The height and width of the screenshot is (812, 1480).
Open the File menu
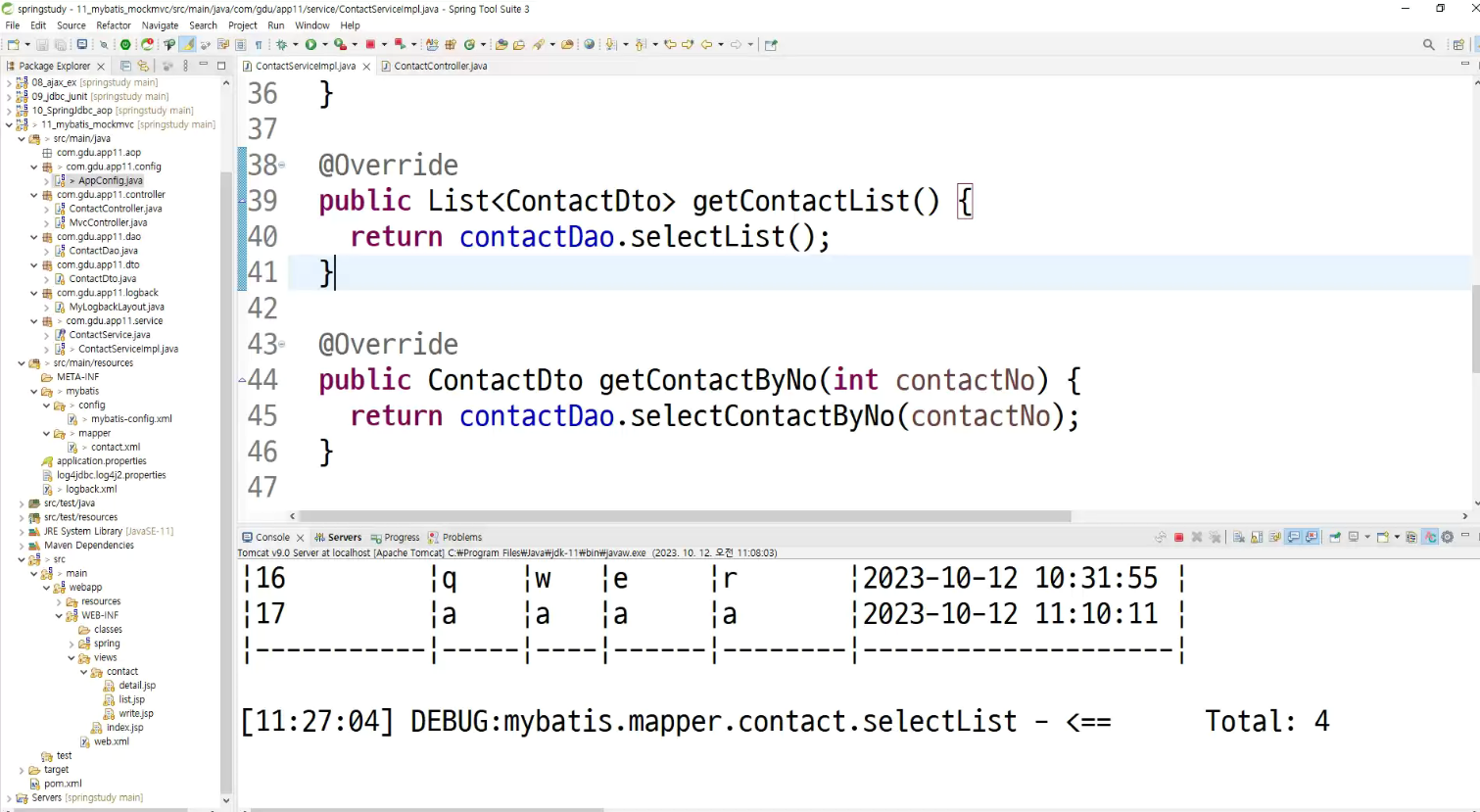(x=13, y=25)
